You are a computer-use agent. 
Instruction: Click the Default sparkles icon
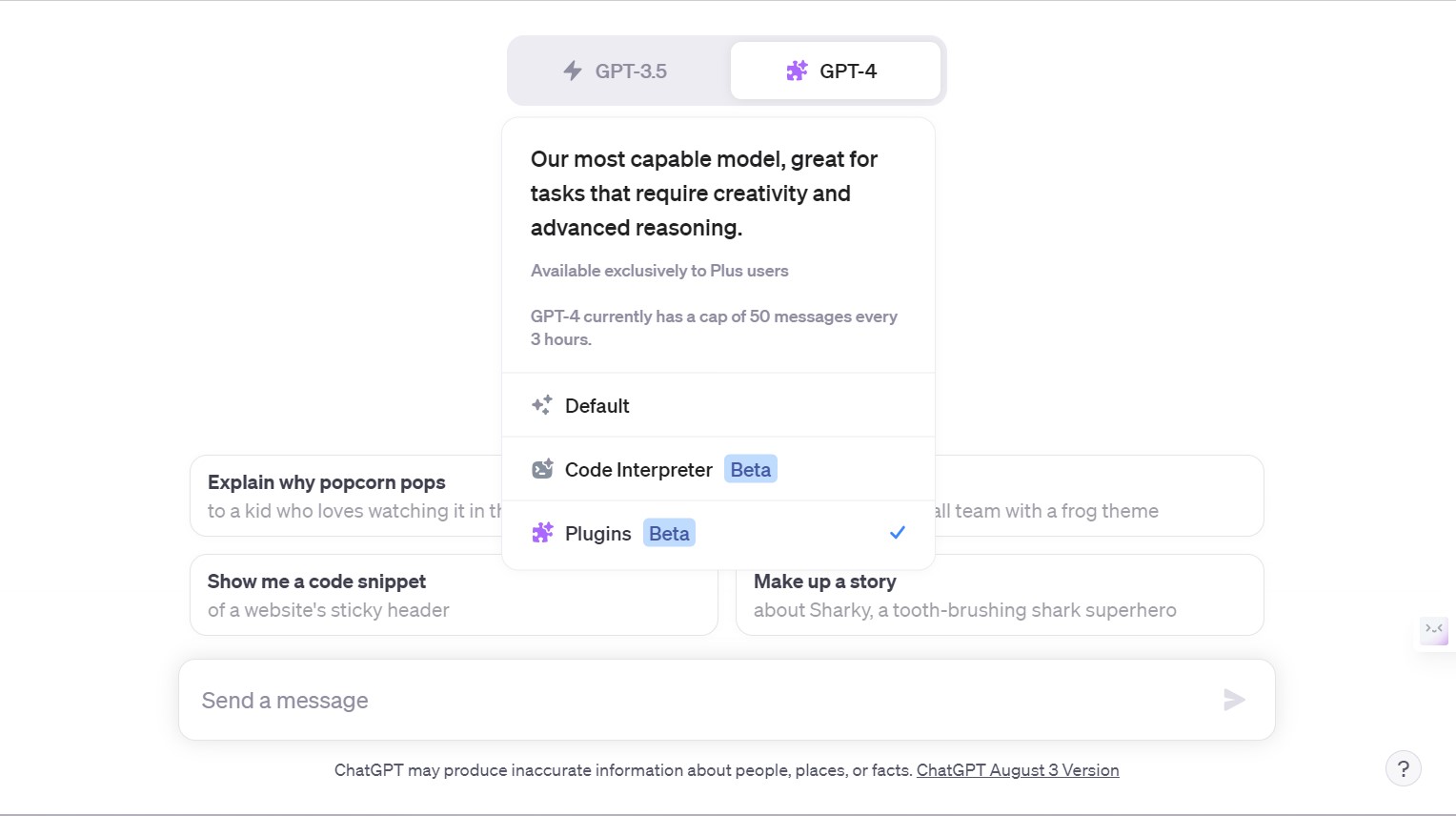click(x=541, y=405)
